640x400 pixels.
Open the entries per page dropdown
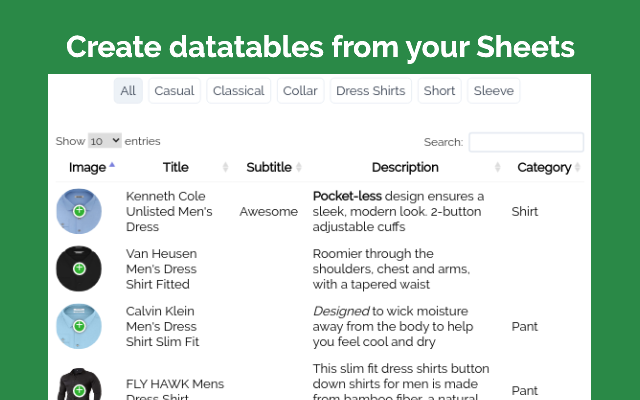104,142
